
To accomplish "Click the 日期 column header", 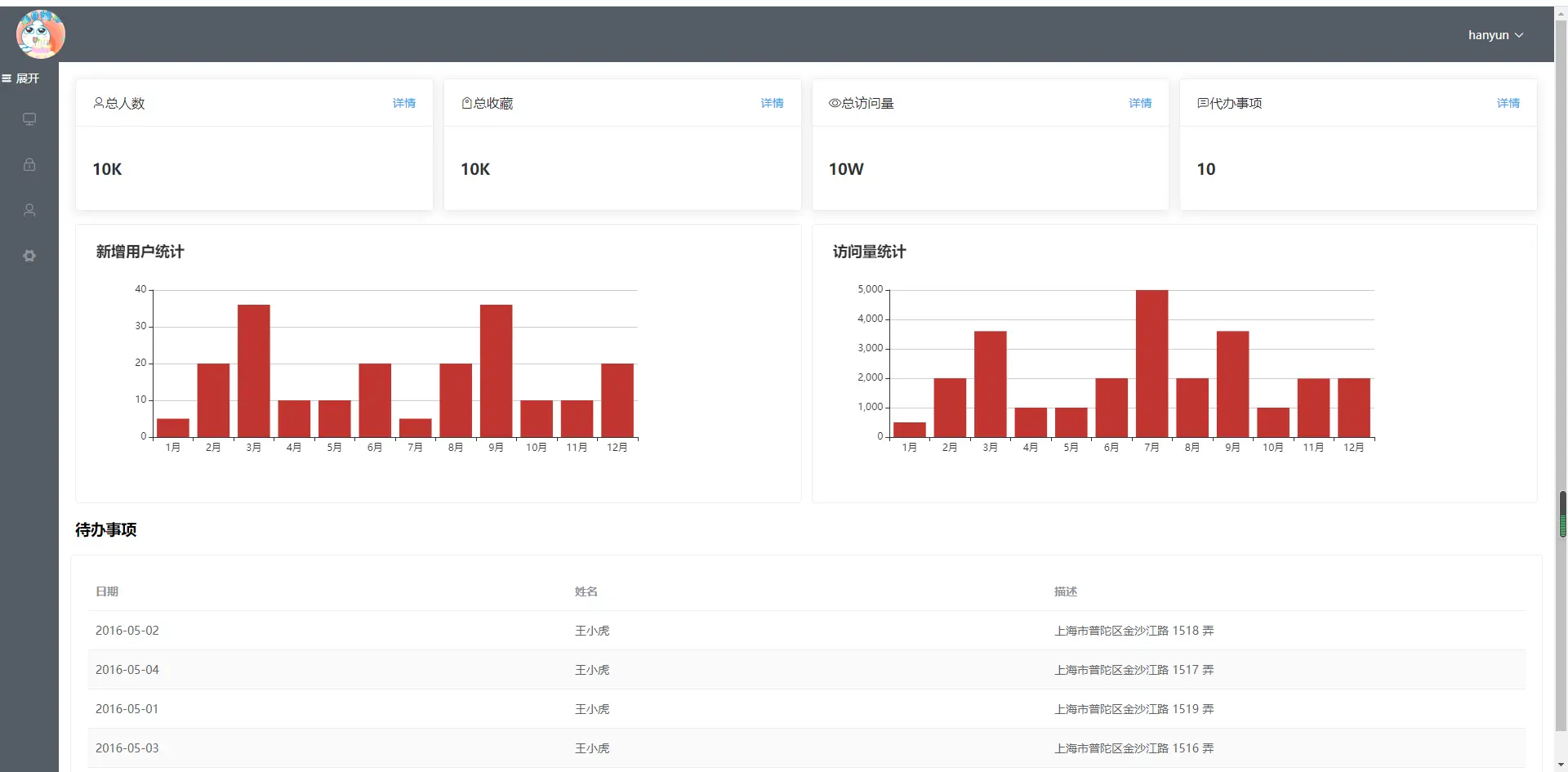I will point(107,591).
